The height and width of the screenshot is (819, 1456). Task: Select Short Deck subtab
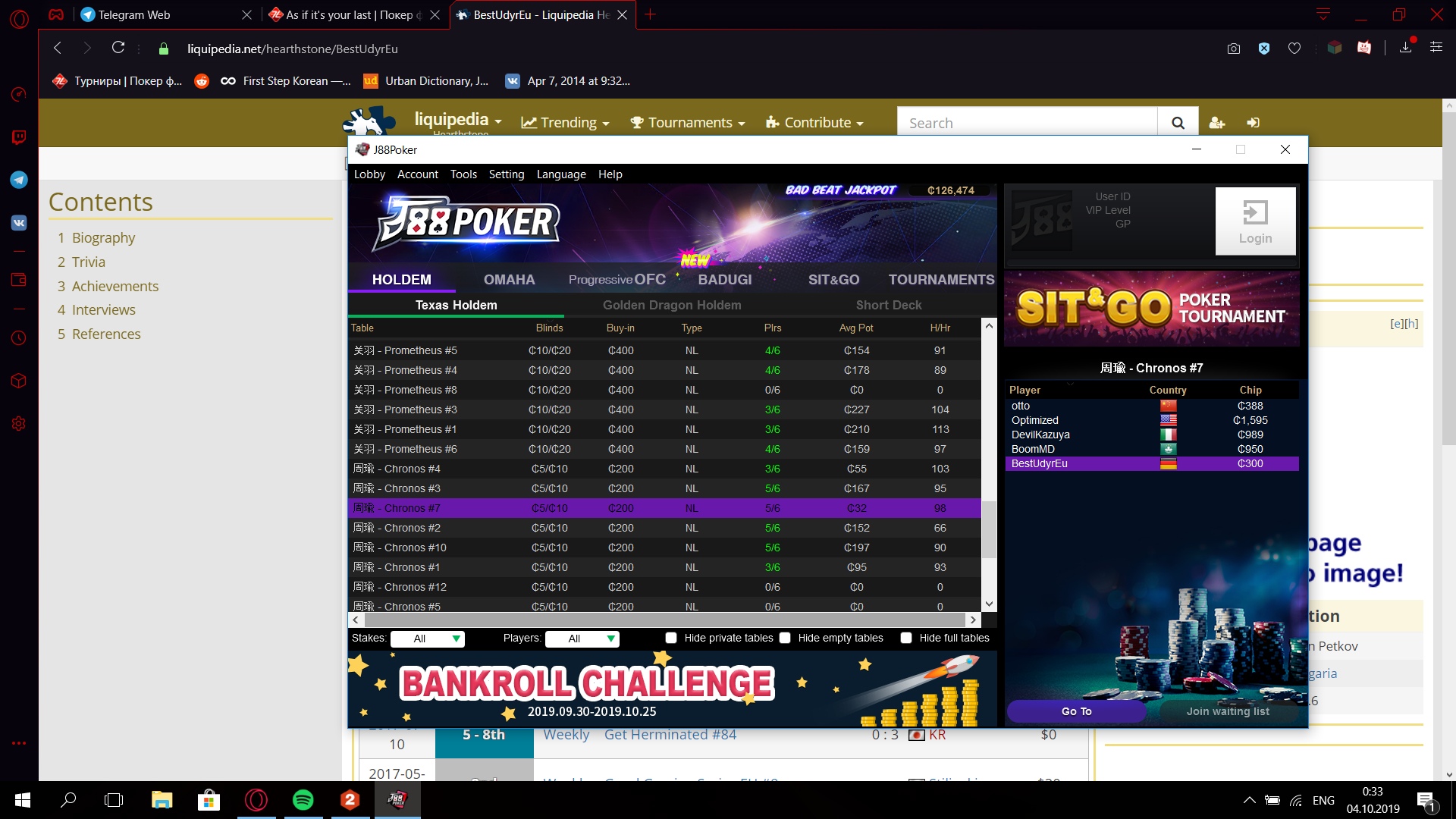coord(889,305)
